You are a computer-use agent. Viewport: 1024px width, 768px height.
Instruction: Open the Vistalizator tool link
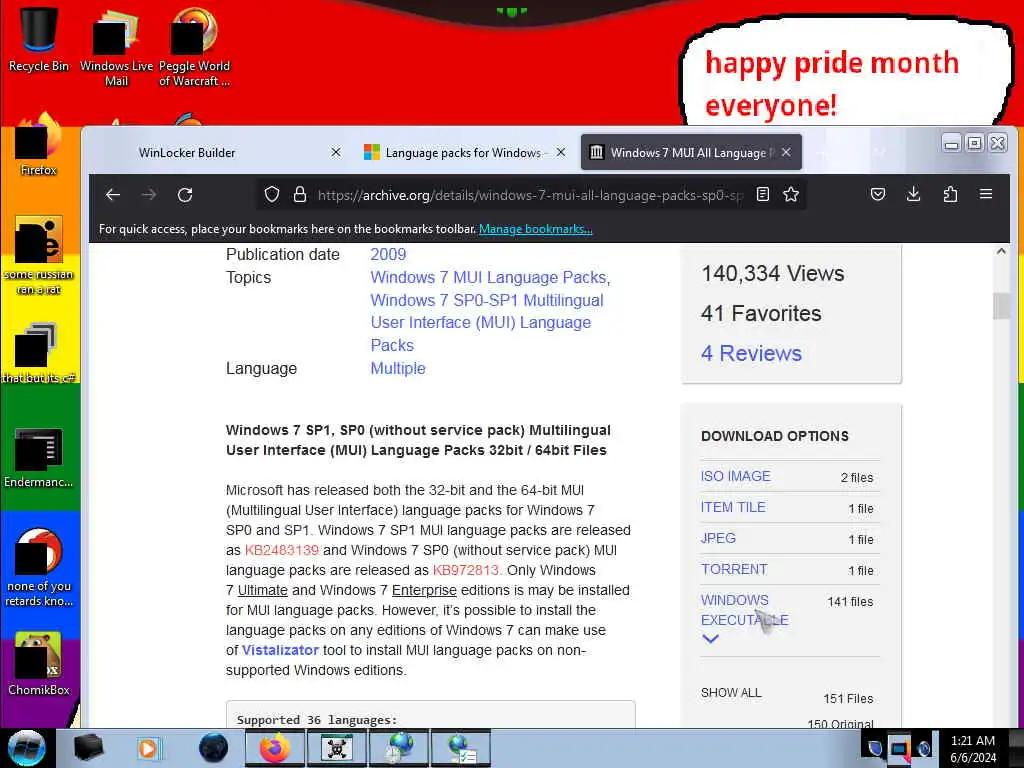[x=280, y=650]
